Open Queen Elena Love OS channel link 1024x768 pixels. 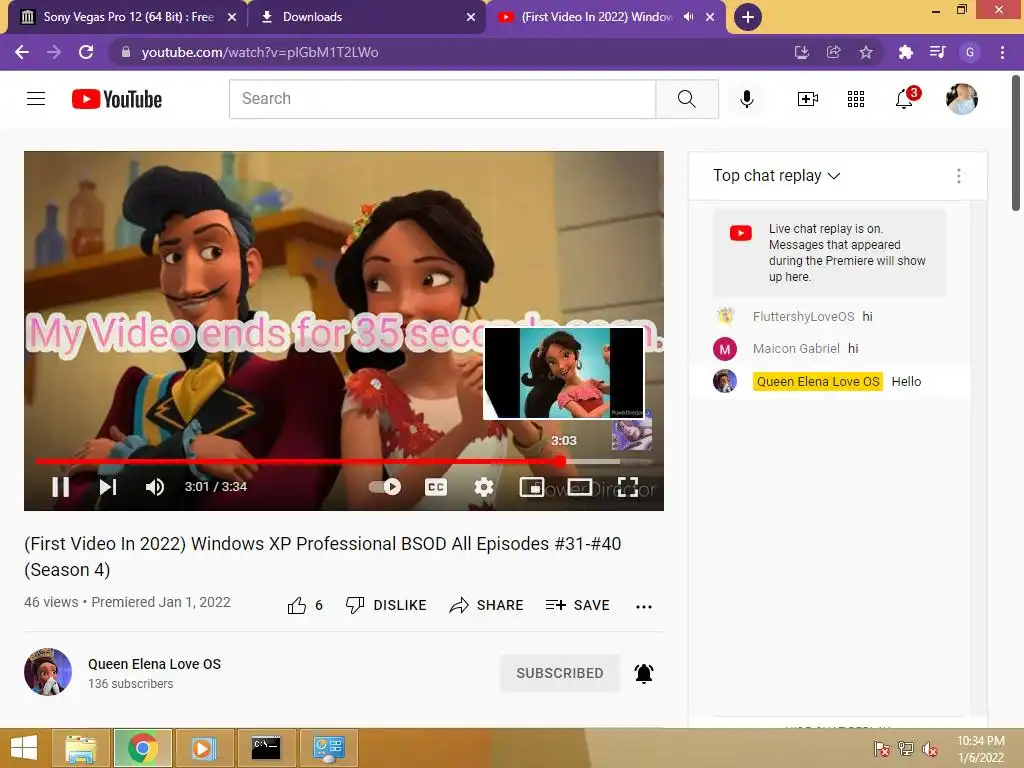pyautogui.click(x=155, y=664)
